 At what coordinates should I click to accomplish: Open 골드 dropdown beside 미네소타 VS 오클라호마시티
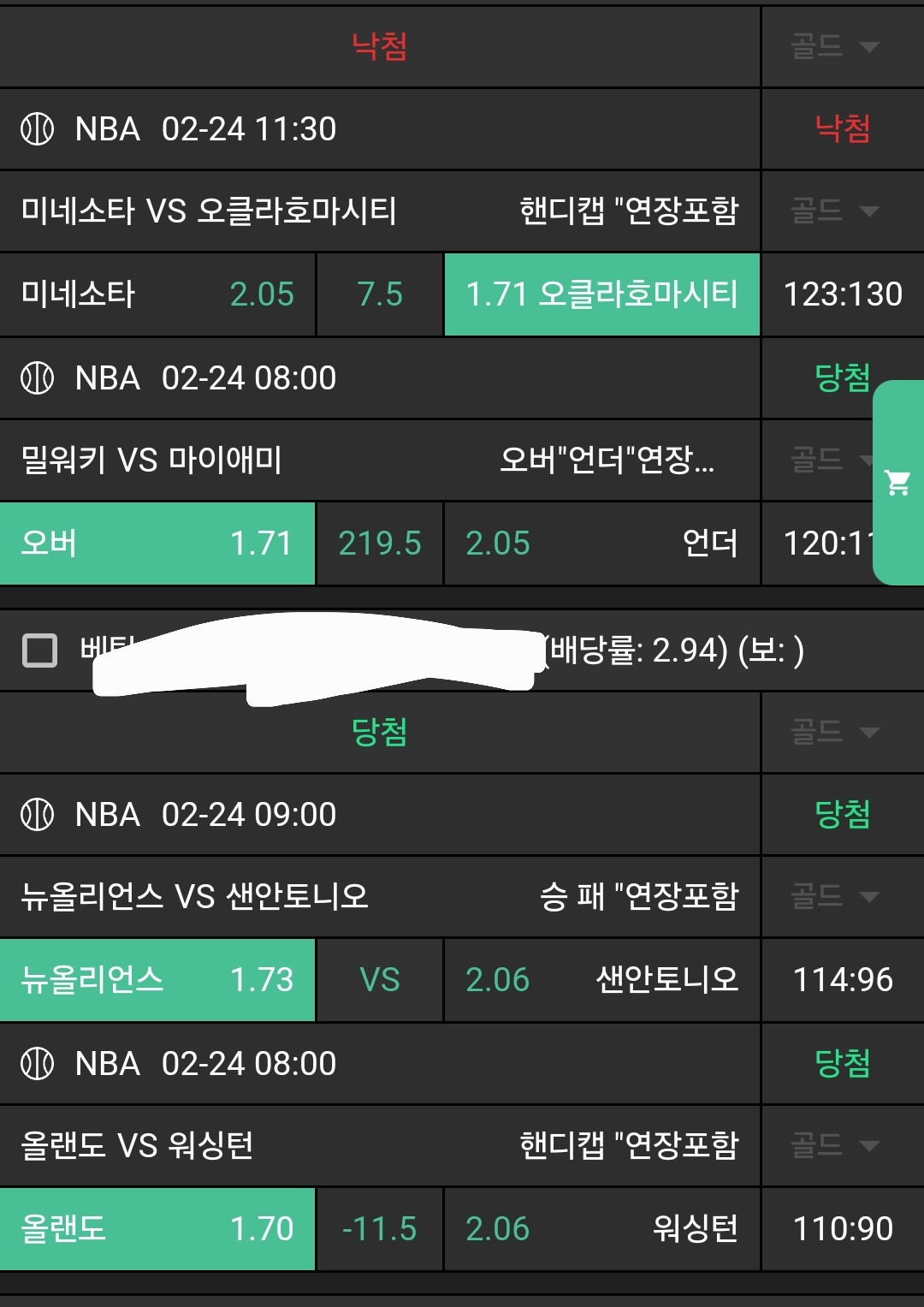point(834,211)
